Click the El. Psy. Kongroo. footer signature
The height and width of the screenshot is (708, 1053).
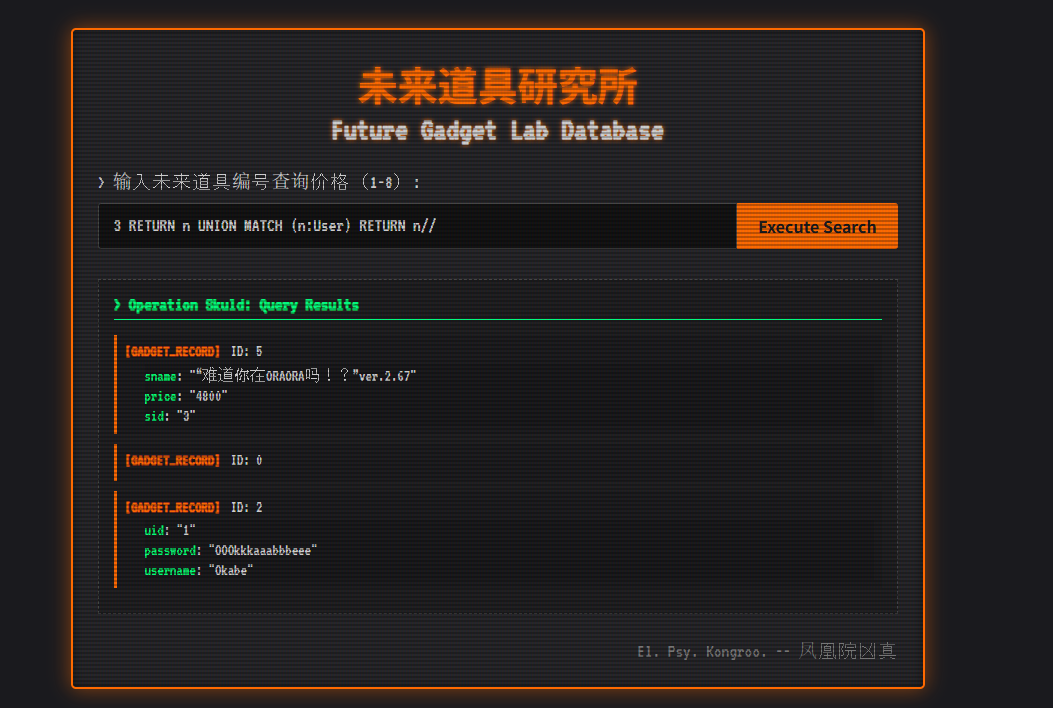coord(766,652)
